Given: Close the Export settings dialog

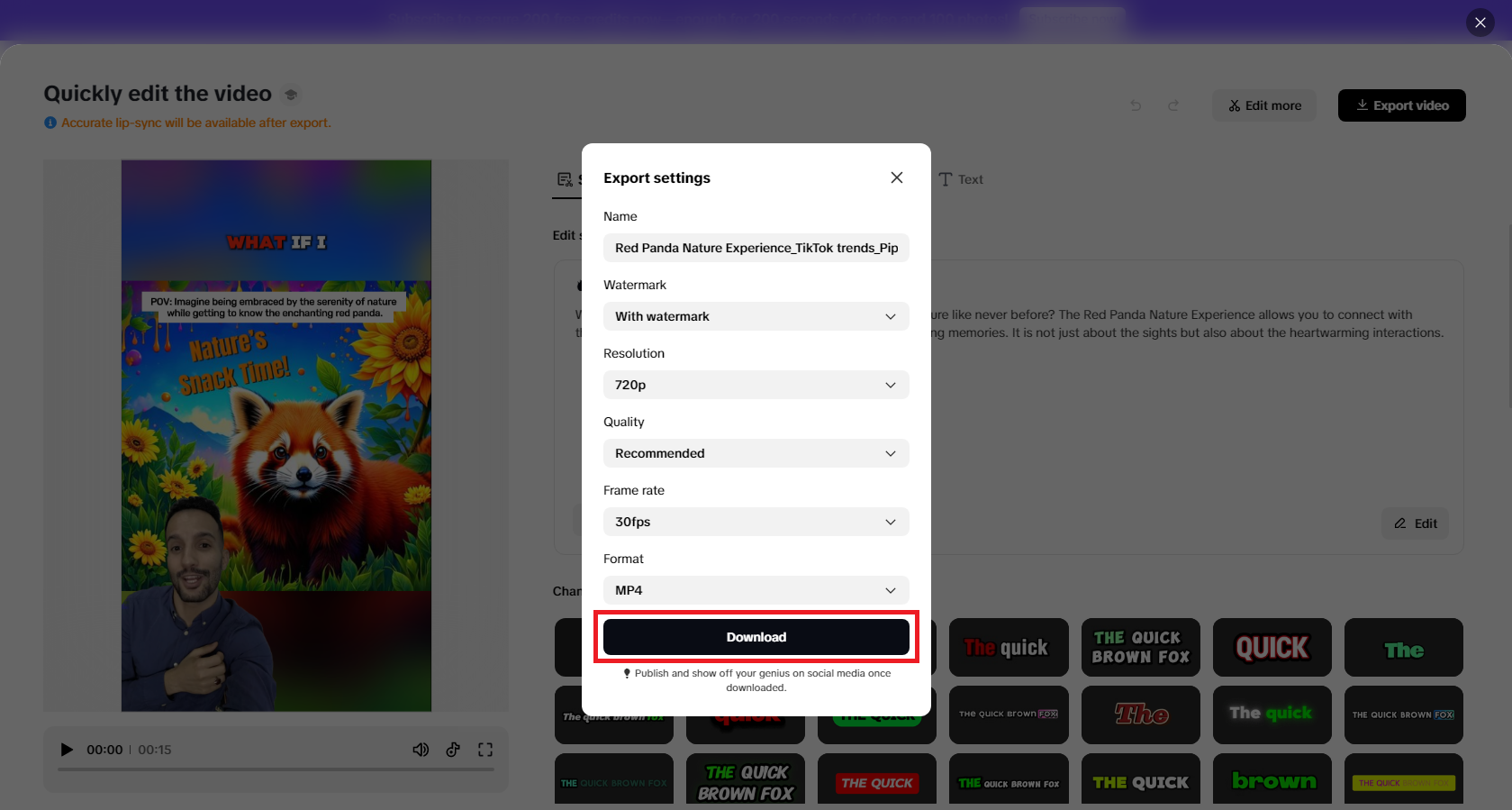Looking at the screenshot, I should pos(896,177).
